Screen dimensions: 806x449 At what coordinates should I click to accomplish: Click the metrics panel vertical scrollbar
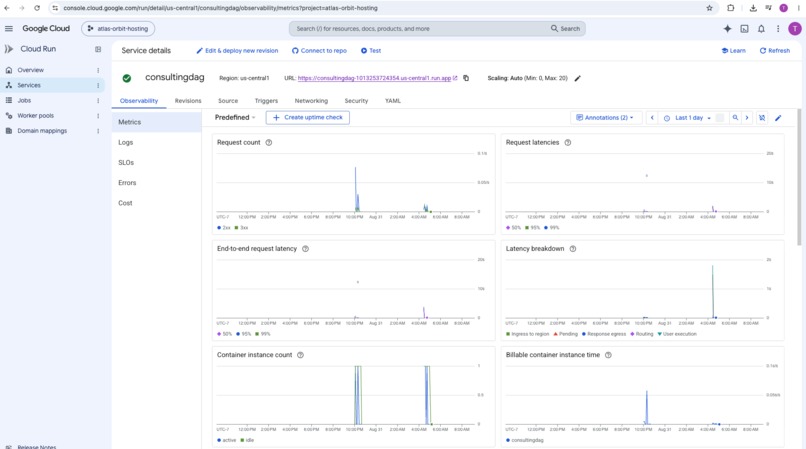[799, 177]
